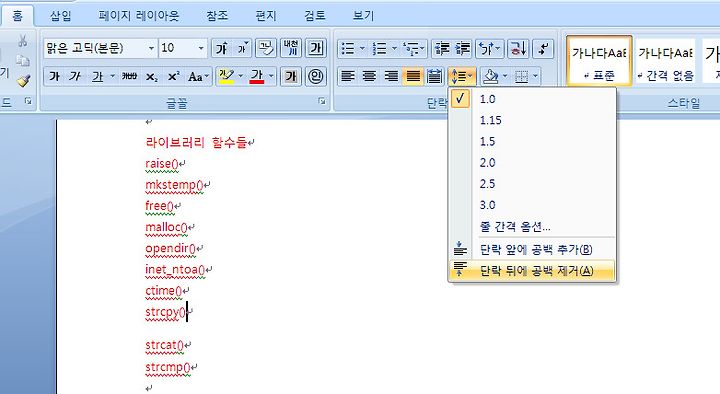This screenshot has width=720, height=394.
Task: Click the phonetic guide icon
Action: pyautogui.click(x=291, y=48)
